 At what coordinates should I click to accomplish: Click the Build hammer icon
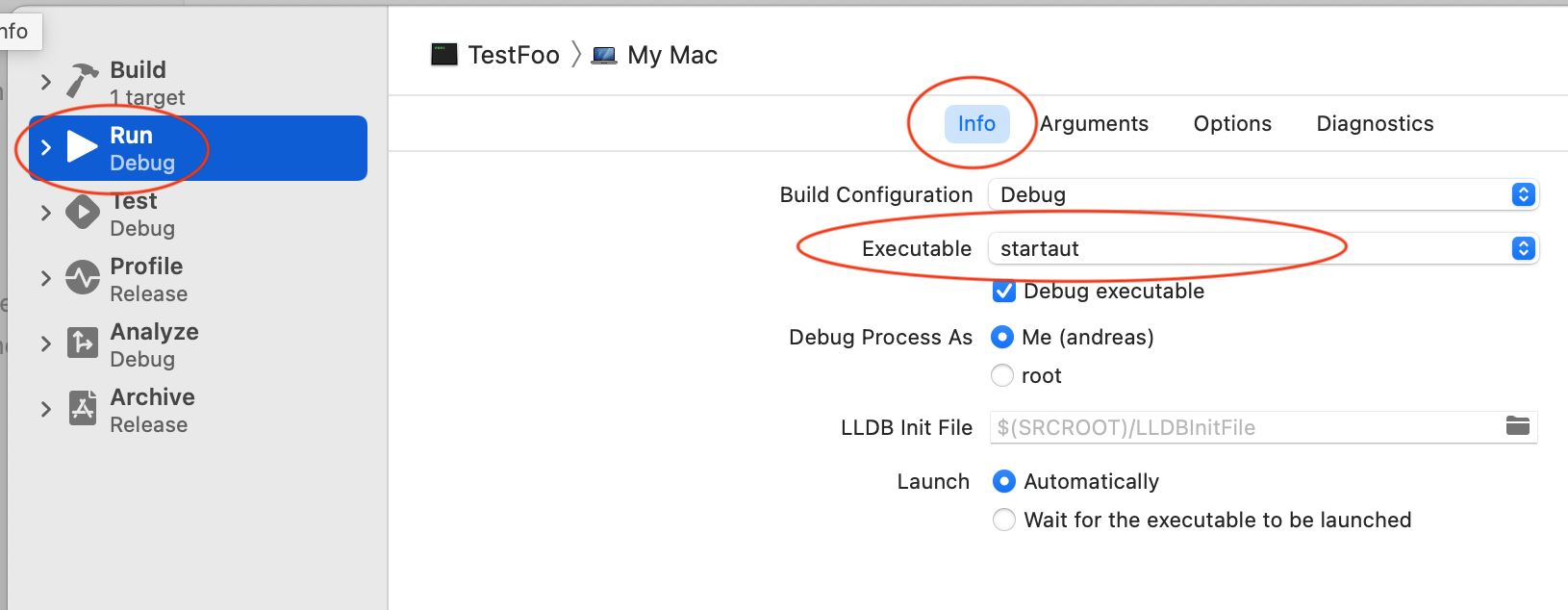pyautogui.click(x=83, y=81)
